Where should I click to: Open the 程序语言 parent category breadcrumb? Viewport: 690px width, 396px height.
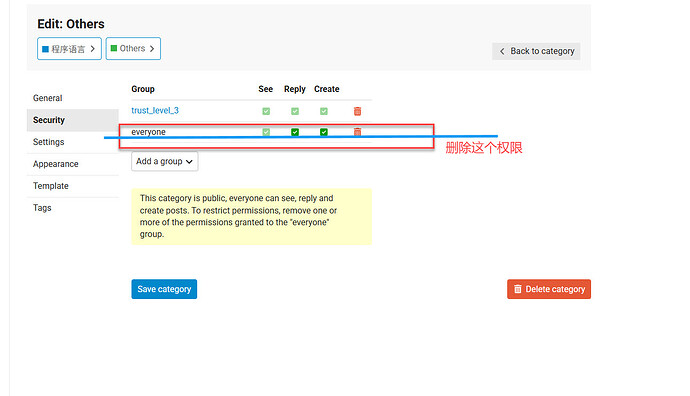pyautogui.click(x=69, y=48)
